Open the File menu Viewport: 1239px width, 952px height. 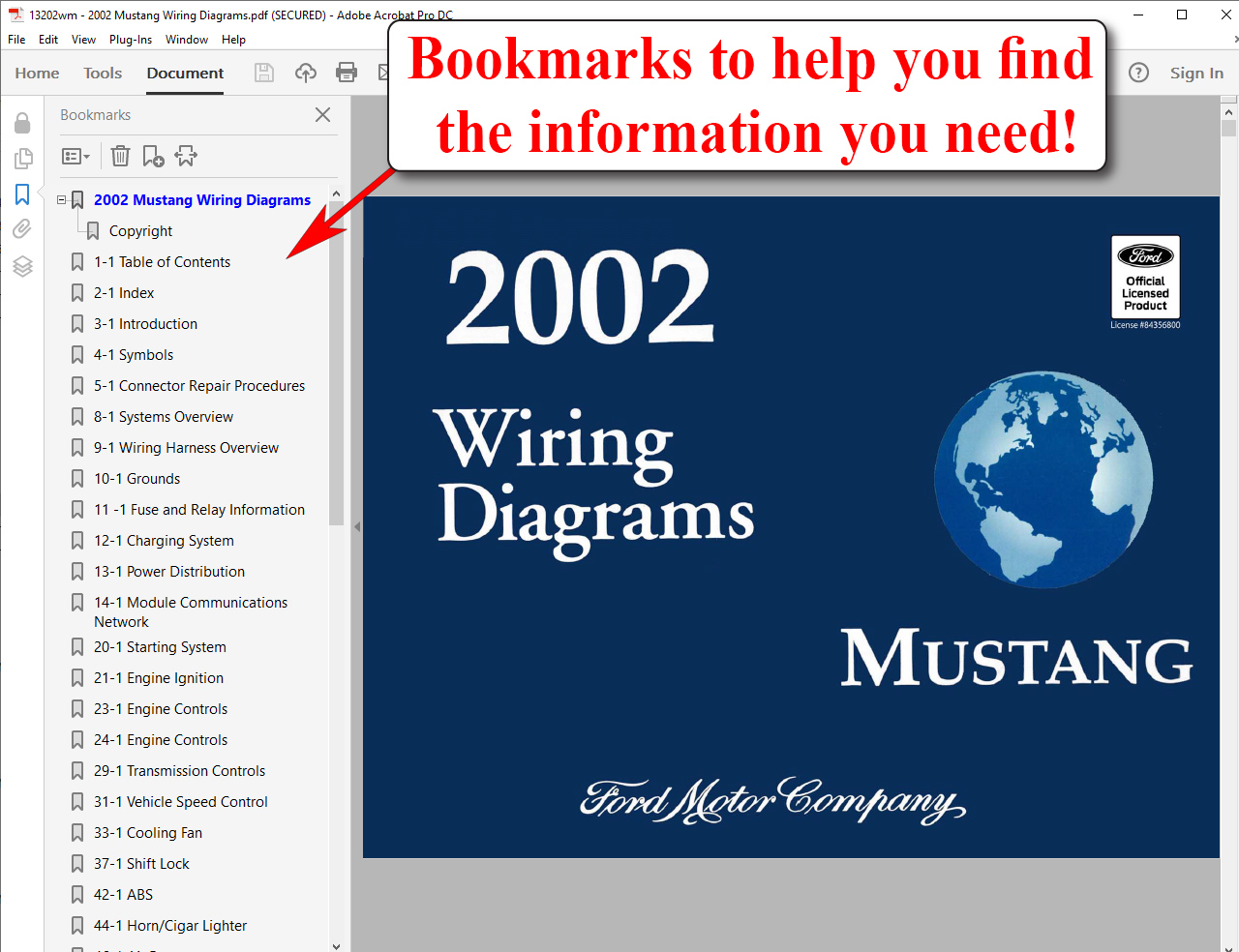click(x=16, y=40)
